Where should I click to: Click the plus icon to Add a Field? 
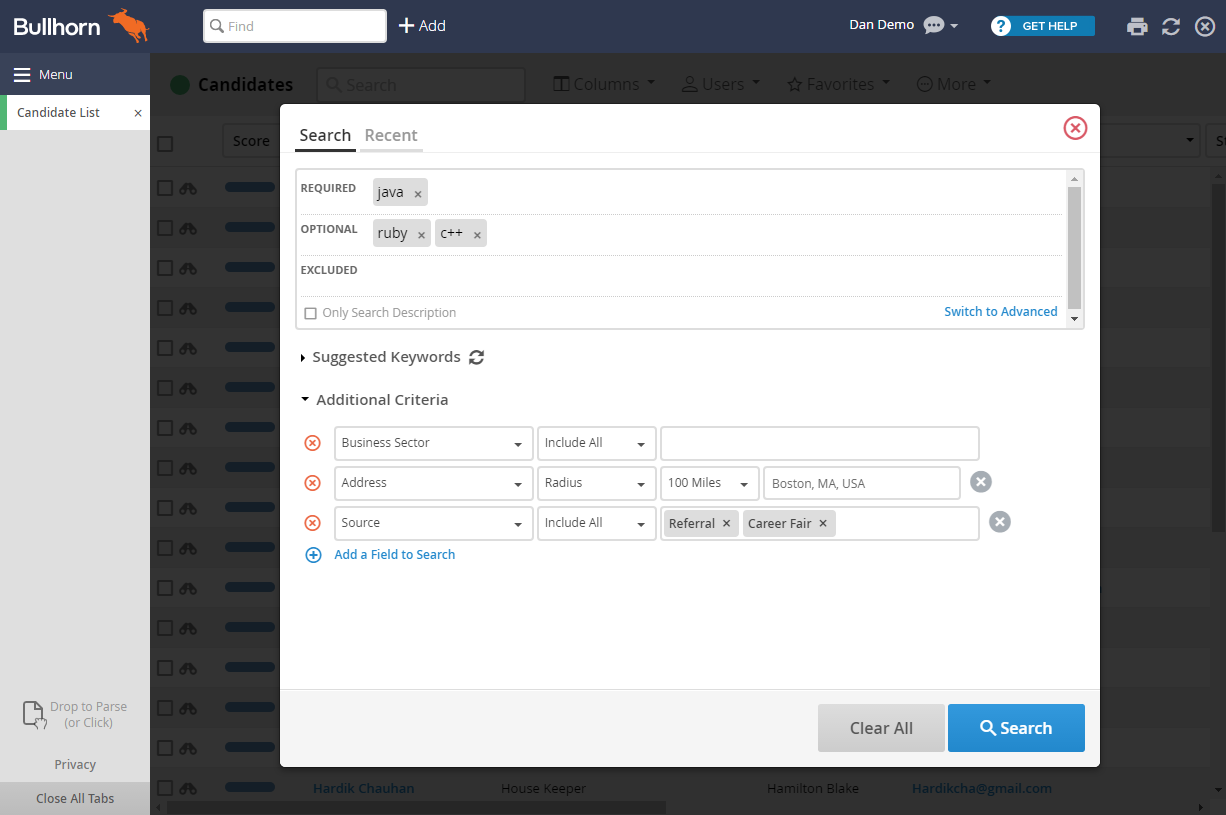click(313, 554)
